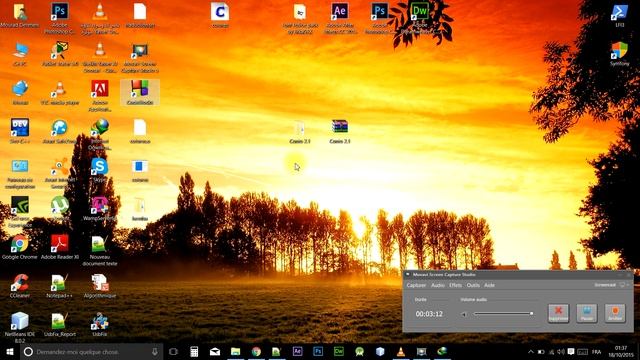Select the WampServer desktop icon

pos(100,208)
